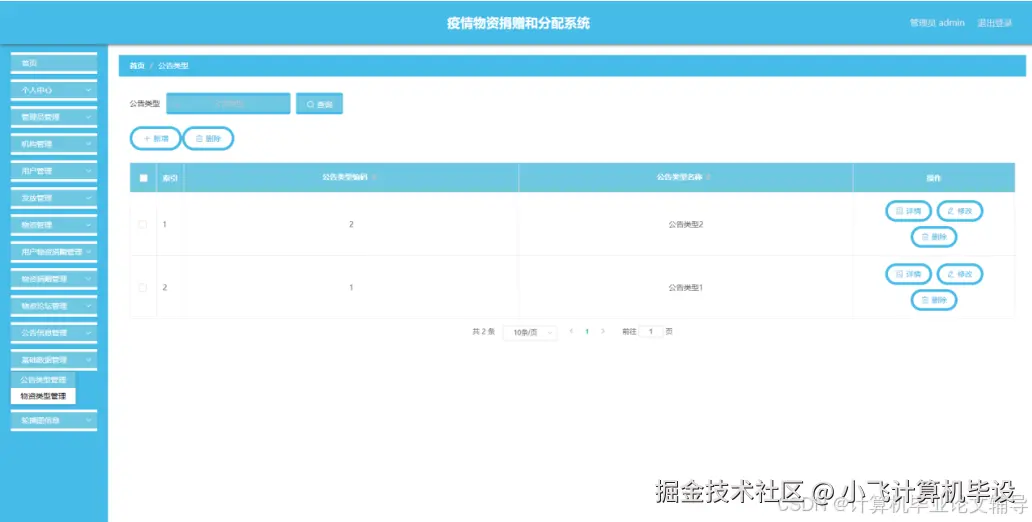The height and width of the screenshot is (522, 1032).
Task: Click the 首页 breadcrumb link
Action: click(137, 66)
